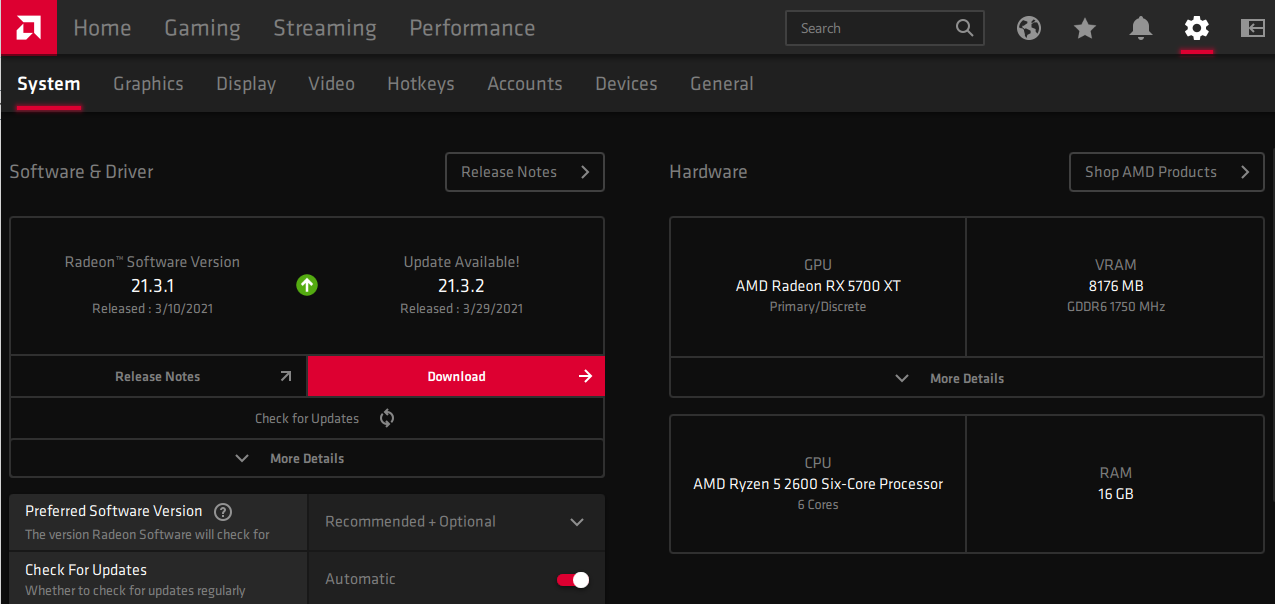Click the Preferred Software Version help icon
This screenshot has height=604, width=1275.
coord(224,512)
